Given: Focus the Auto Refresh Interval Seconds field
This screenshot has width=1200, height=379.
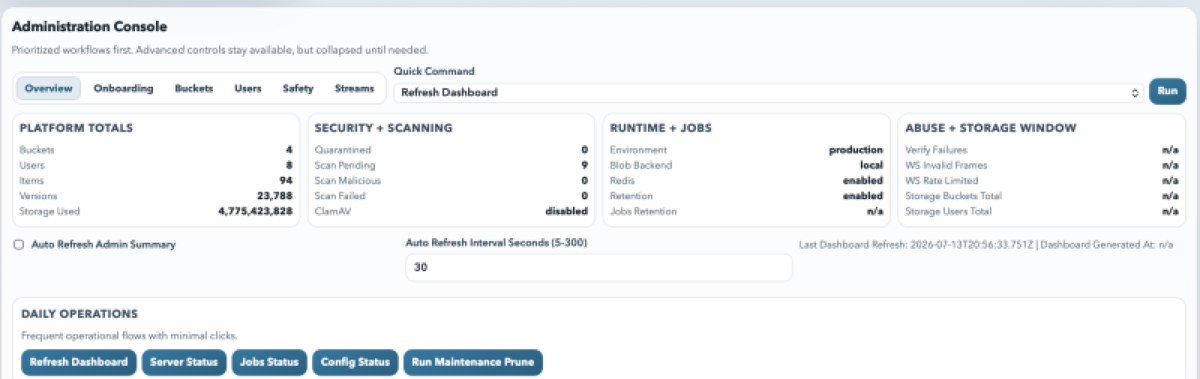Looking at the screenshot, I should click(598, 267).
